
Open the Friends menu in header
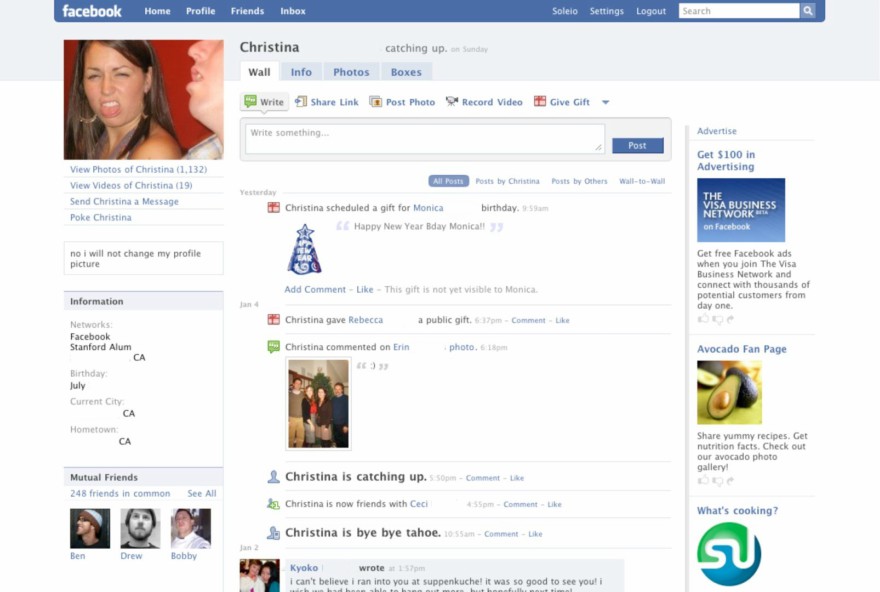[x=247, y=11]
